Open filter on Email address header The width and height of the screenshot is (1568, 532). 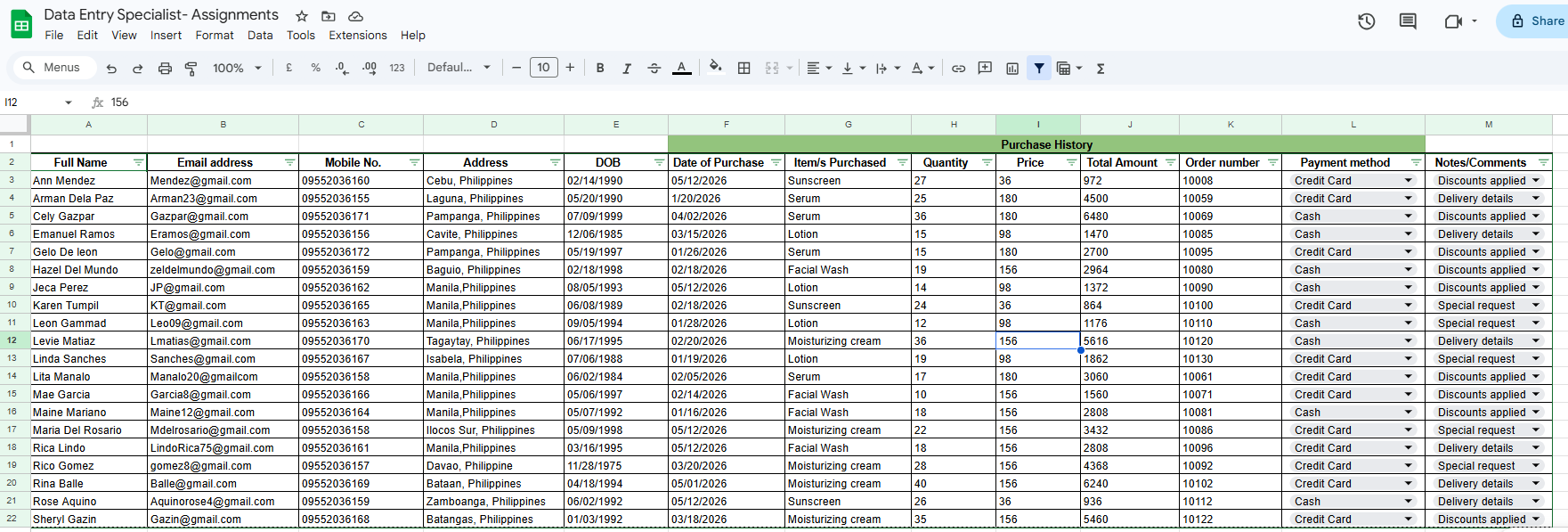[x=289, y=162]
